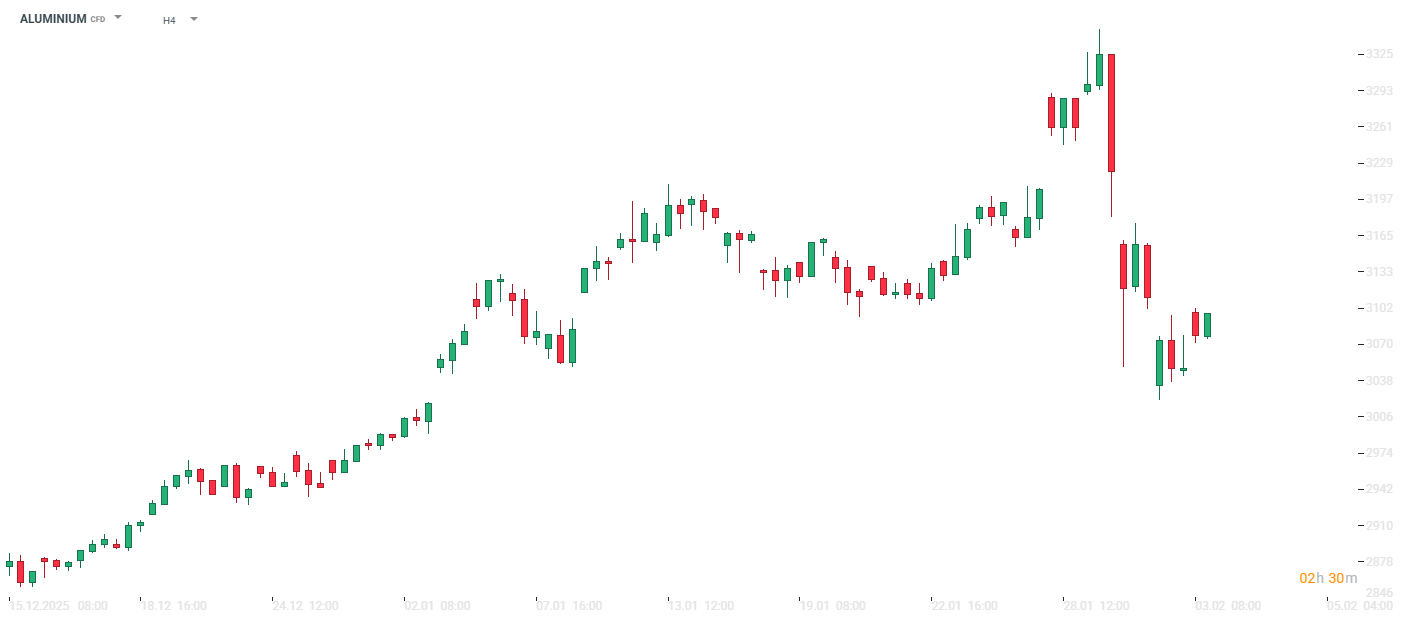This screenshot has width=1426, height=623.
Task: Click the tallest red candle after the peak
Action: pyautogui.click(x=1111, y=113)
